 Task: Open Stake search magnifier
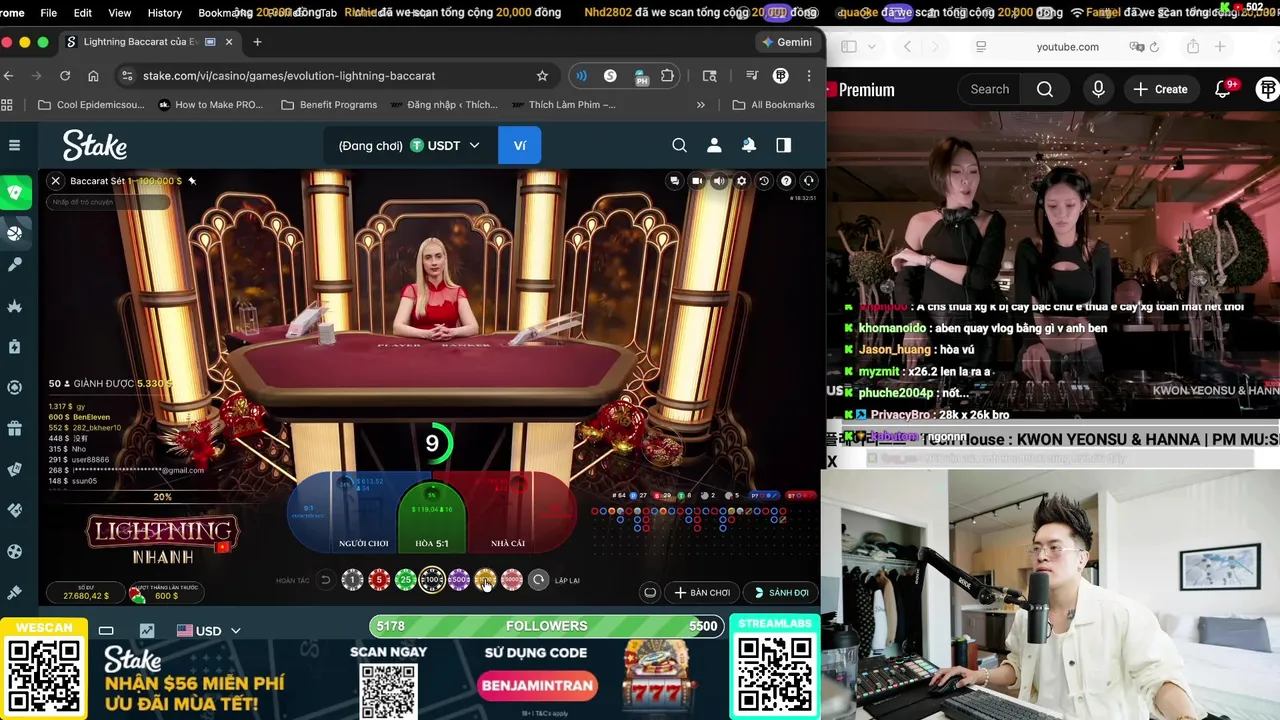(x=679, y=145)
